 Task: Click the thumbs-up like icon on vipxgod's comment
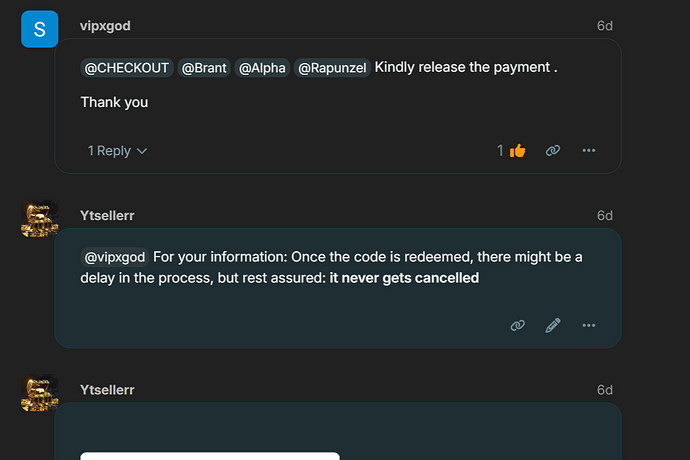[518, 151]
